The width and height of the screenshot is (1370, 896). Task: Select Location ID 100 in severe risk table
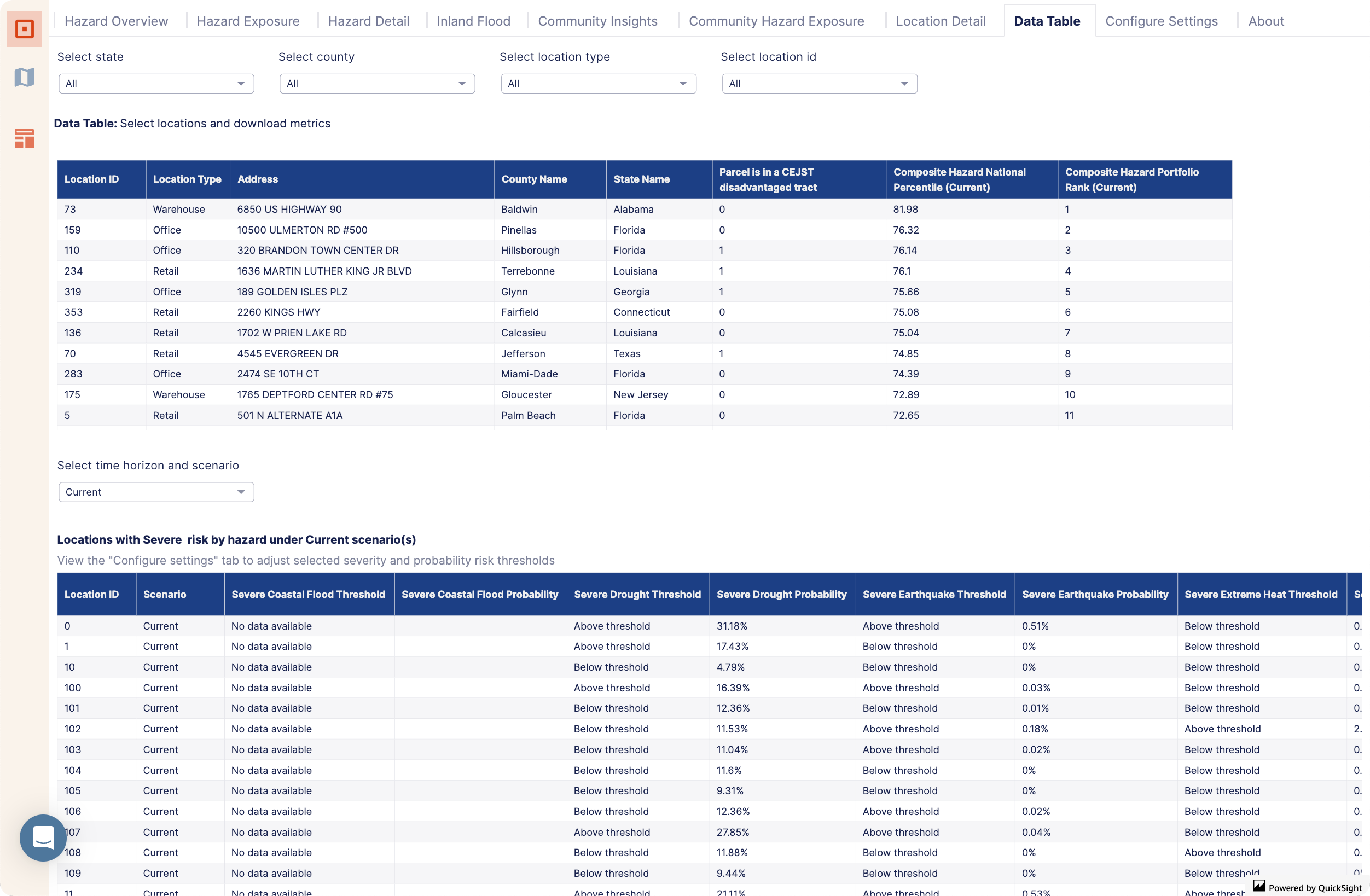(x=97, y=688)
